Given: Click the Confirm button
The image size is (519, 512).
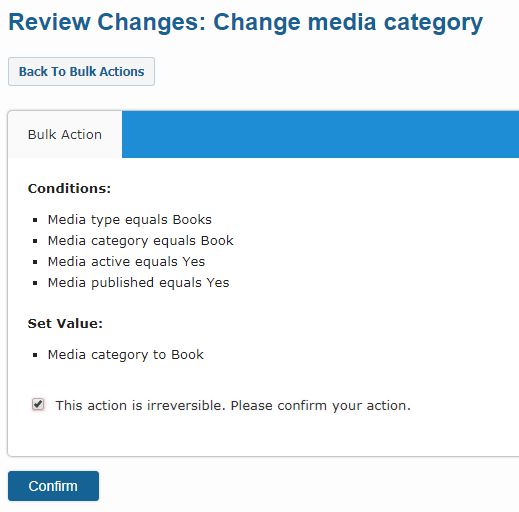Looking at the screenshot, I should click(53, 486).
